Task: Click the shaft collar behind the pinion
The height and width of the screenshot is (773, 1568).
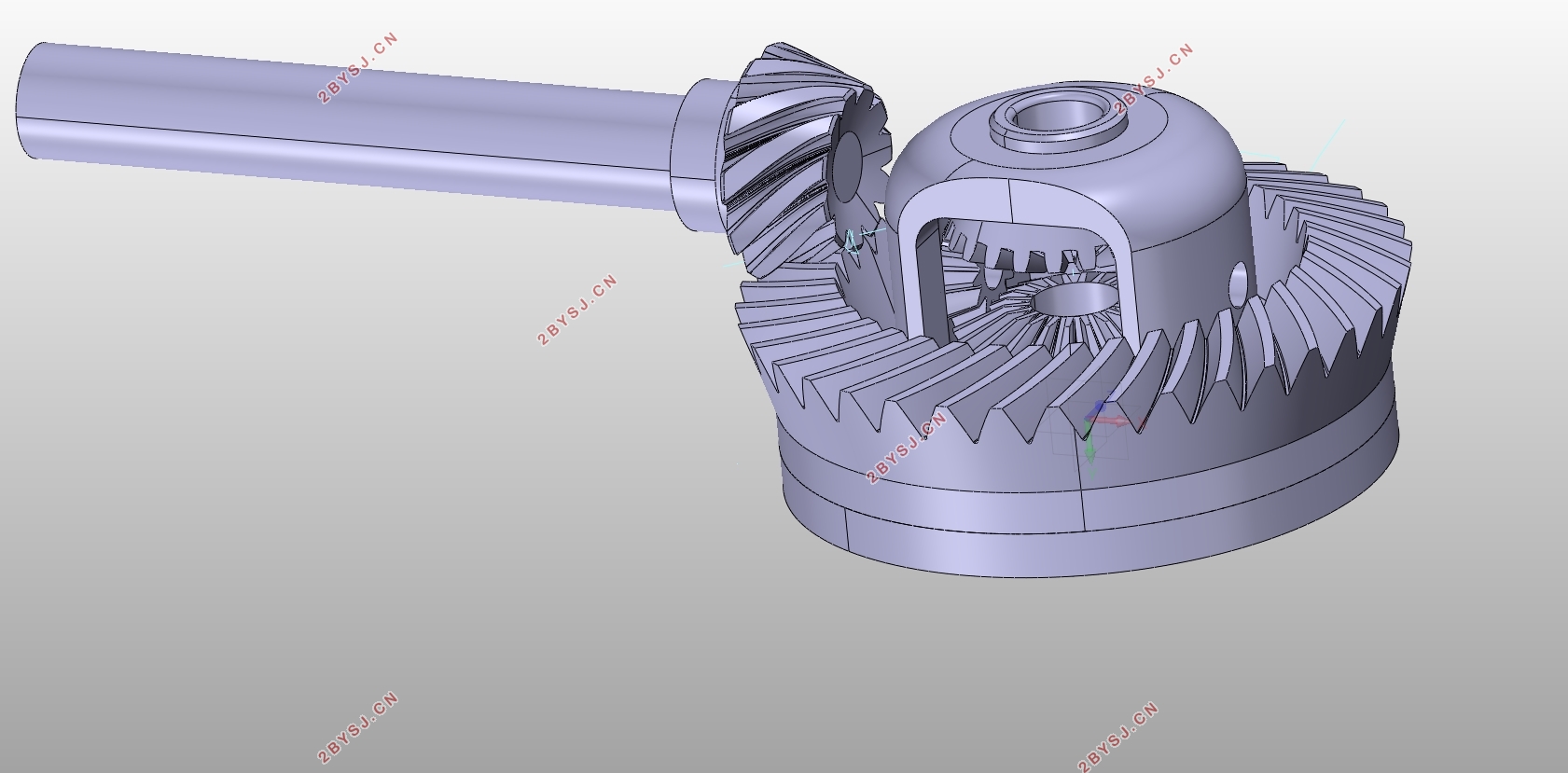Action: coord(699,154)
